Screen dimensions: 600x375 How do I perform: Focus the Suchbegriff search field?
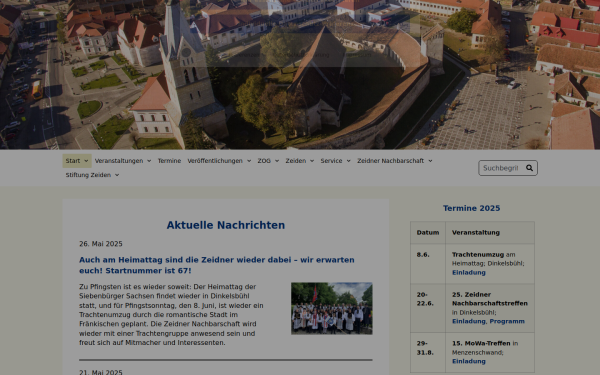point(501,168)
